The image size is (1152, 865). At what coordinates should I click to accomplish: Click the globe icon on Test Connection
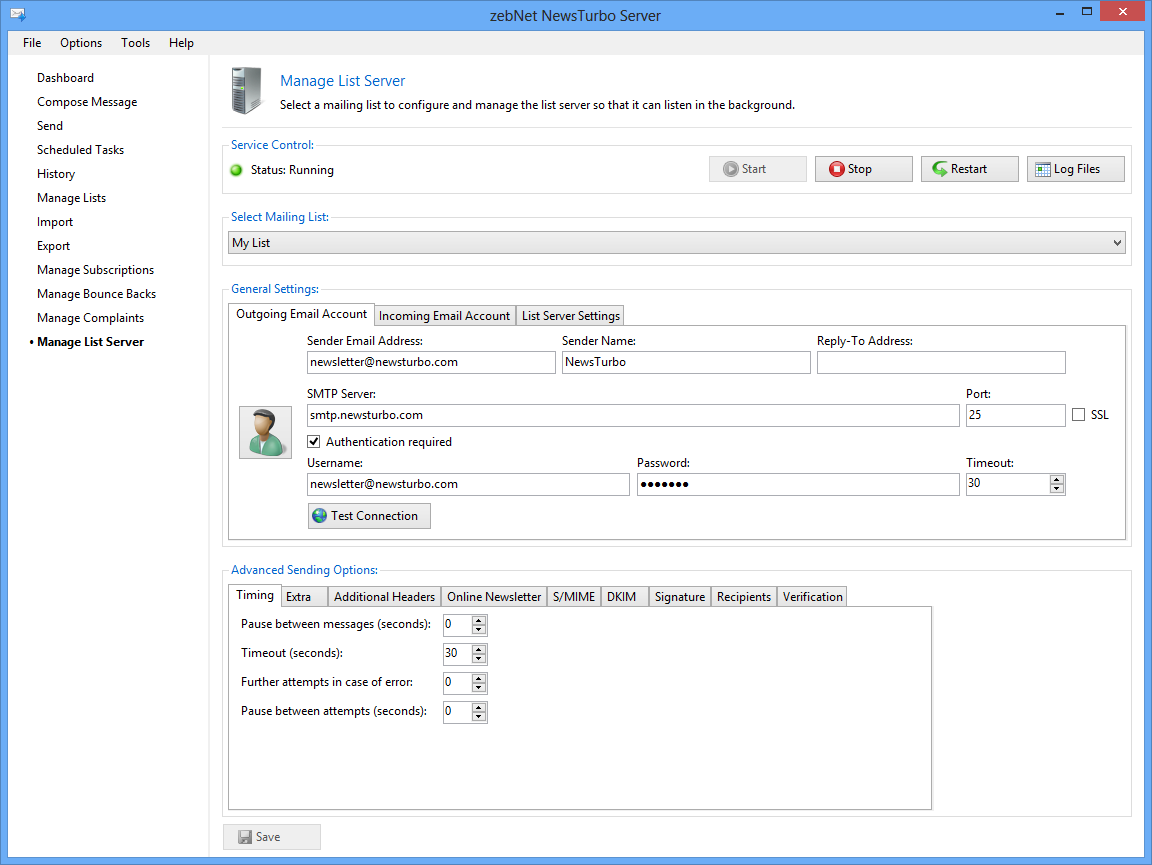click(x=320, y=516)
